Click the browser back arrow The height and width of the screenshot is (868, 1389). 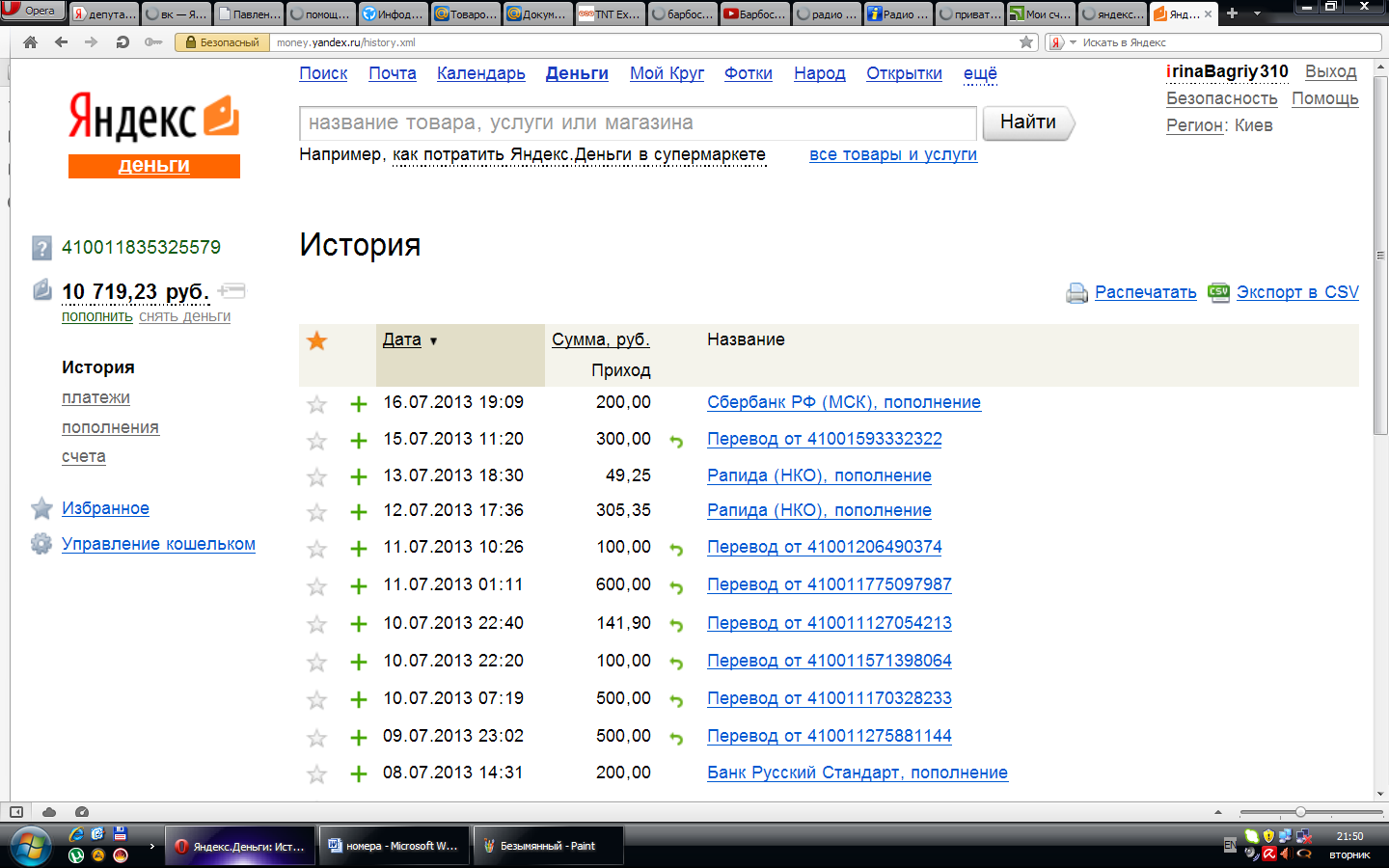[x=61, y=42]
